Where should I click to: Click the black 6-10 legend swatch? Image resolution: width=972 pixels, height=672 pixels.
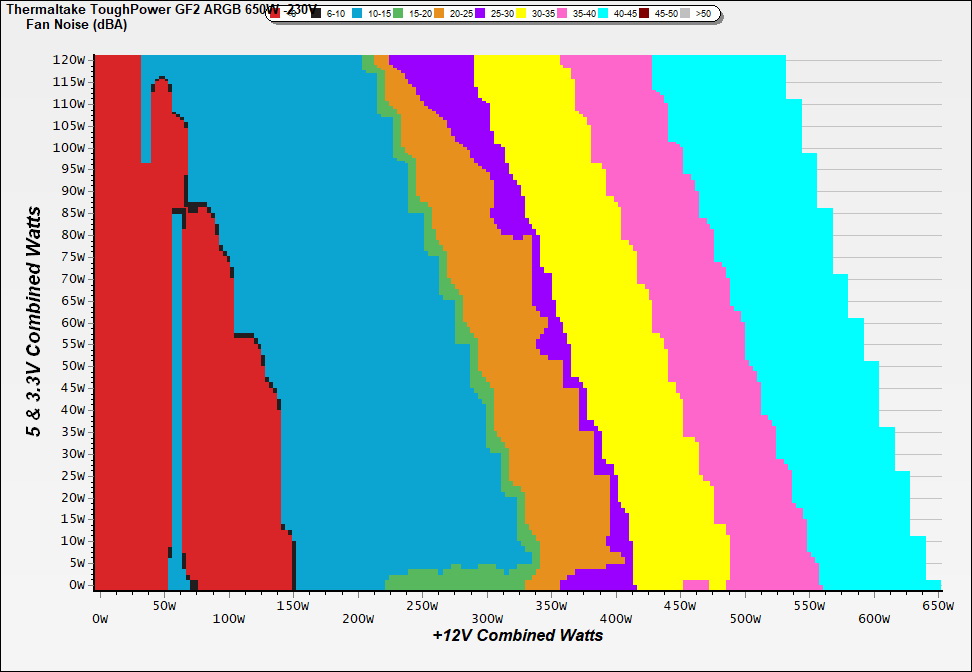click(317, 13)
